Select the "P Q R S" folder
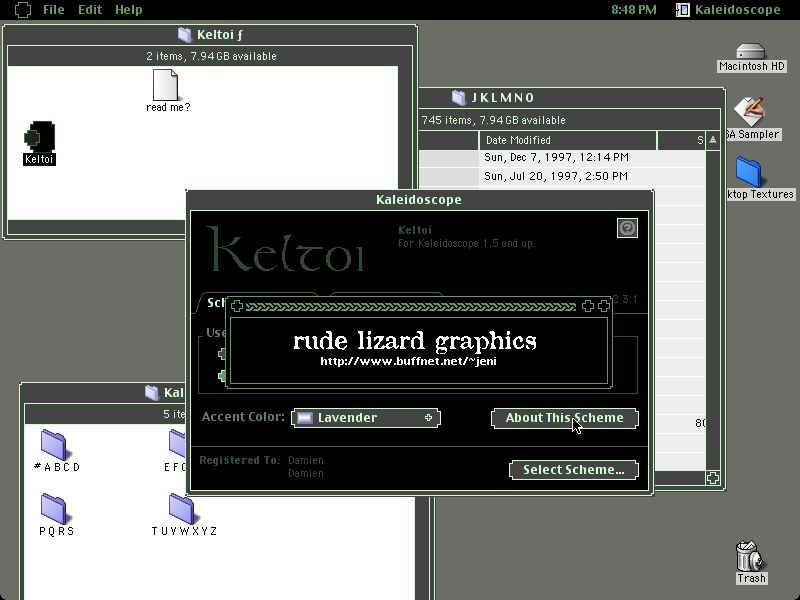 pyautogui.click(x=54, y=509)
